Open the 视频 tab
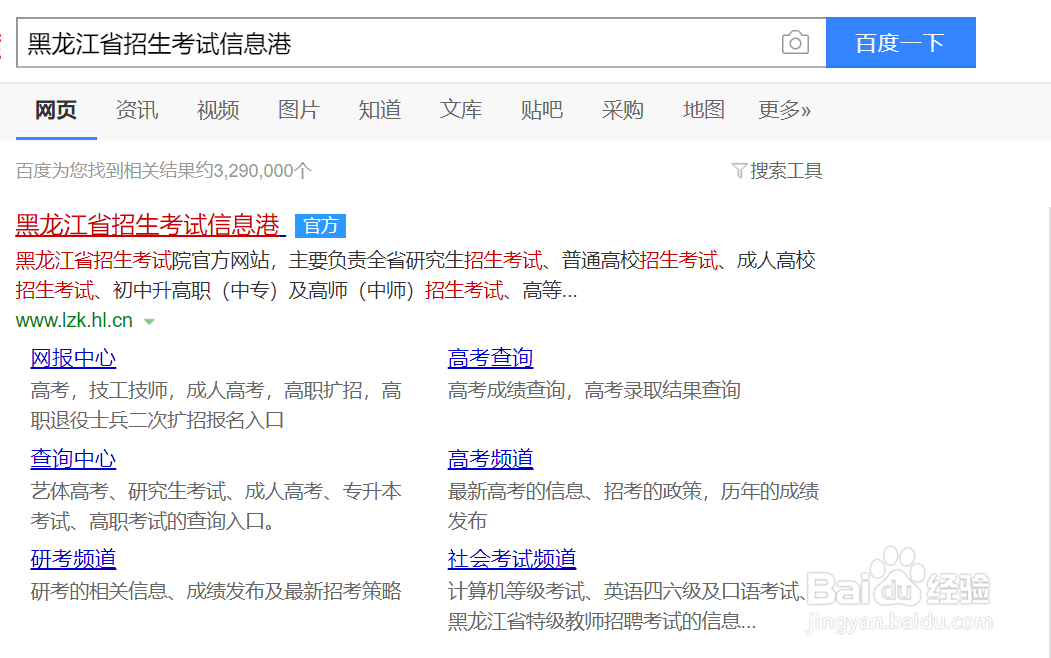This screenshot has width=1051, height=658. [x=218, y=110]
